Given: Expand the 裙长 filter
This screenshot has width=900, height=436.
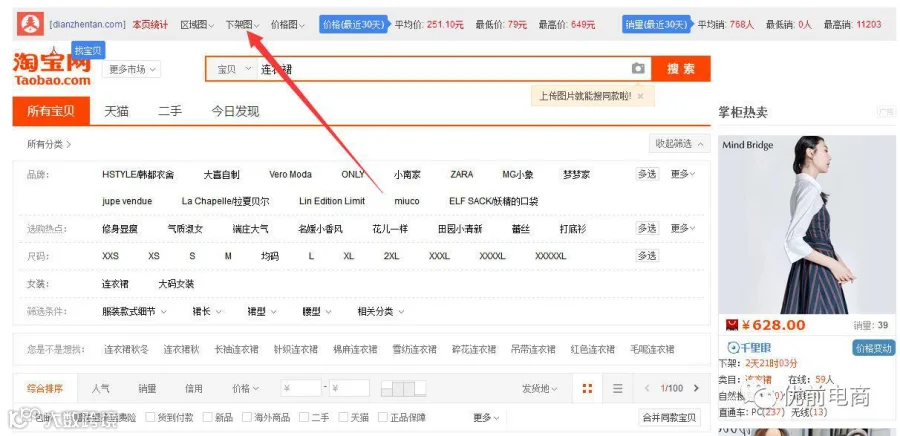Looking at the screenshot, I should (207, 312).
